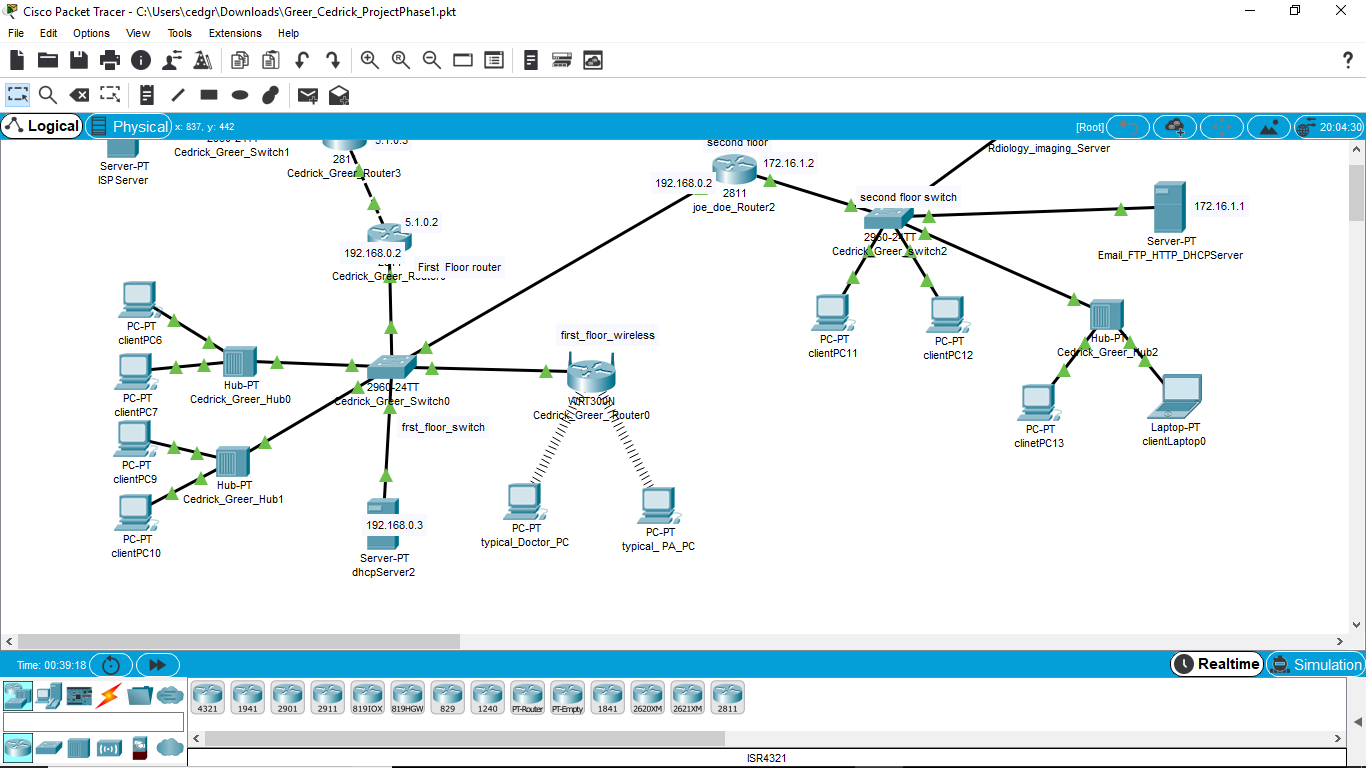The width and height of the screenshot is (1366, 768).
Task: Add a Complex PDU open envelope
Action: pyautogui.click(x=339, y=95)
